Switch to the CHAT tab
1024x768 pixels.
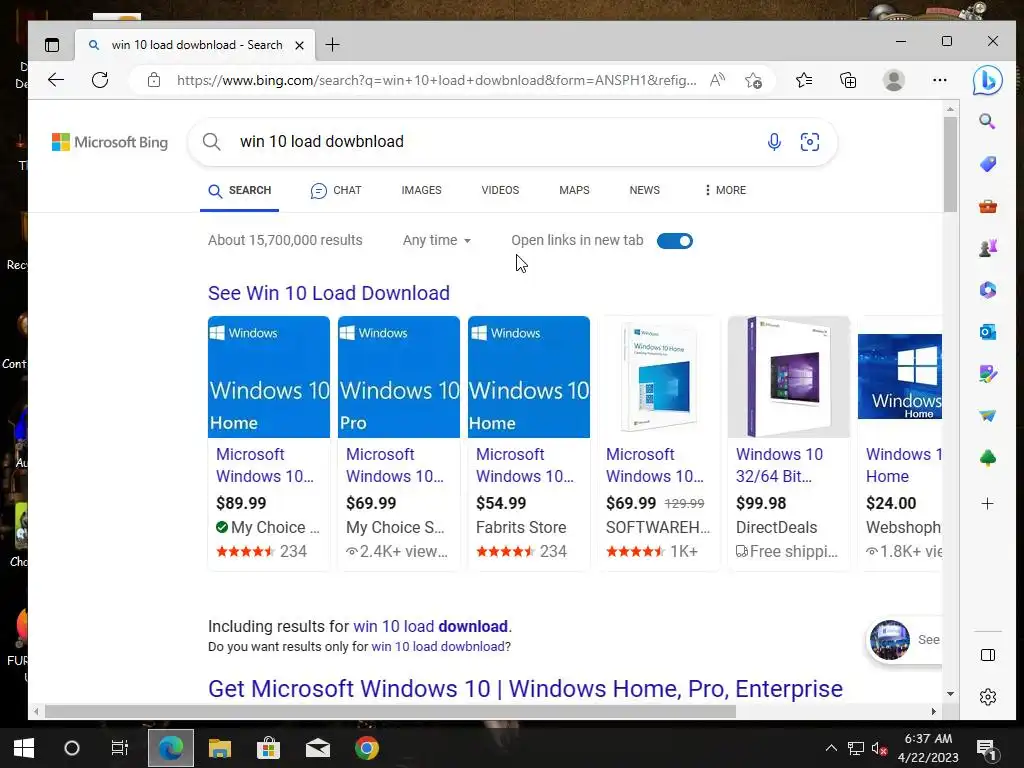pyautogui.click(x=336, y=190)
